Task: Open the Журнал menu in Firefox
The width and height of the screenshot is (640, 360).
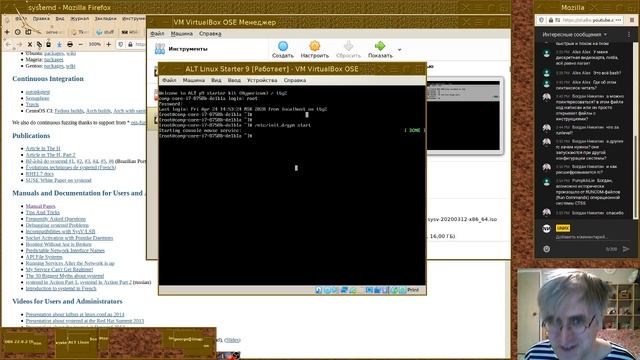Action: (79, 18)
